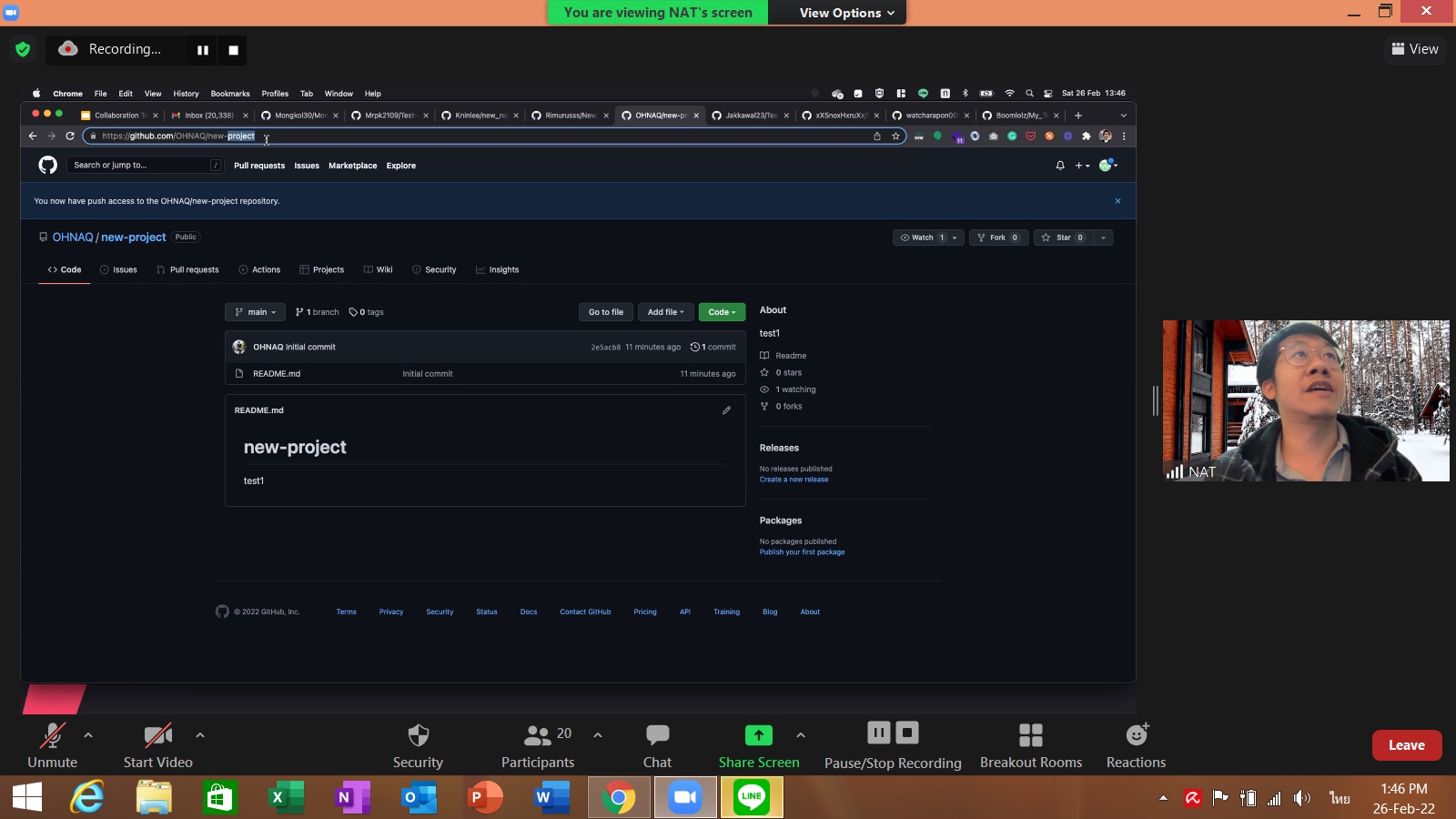This screenshot has height=819, width=1456.
Task: Open Zoom Security shield icon
Action: (x=418, y=735)
